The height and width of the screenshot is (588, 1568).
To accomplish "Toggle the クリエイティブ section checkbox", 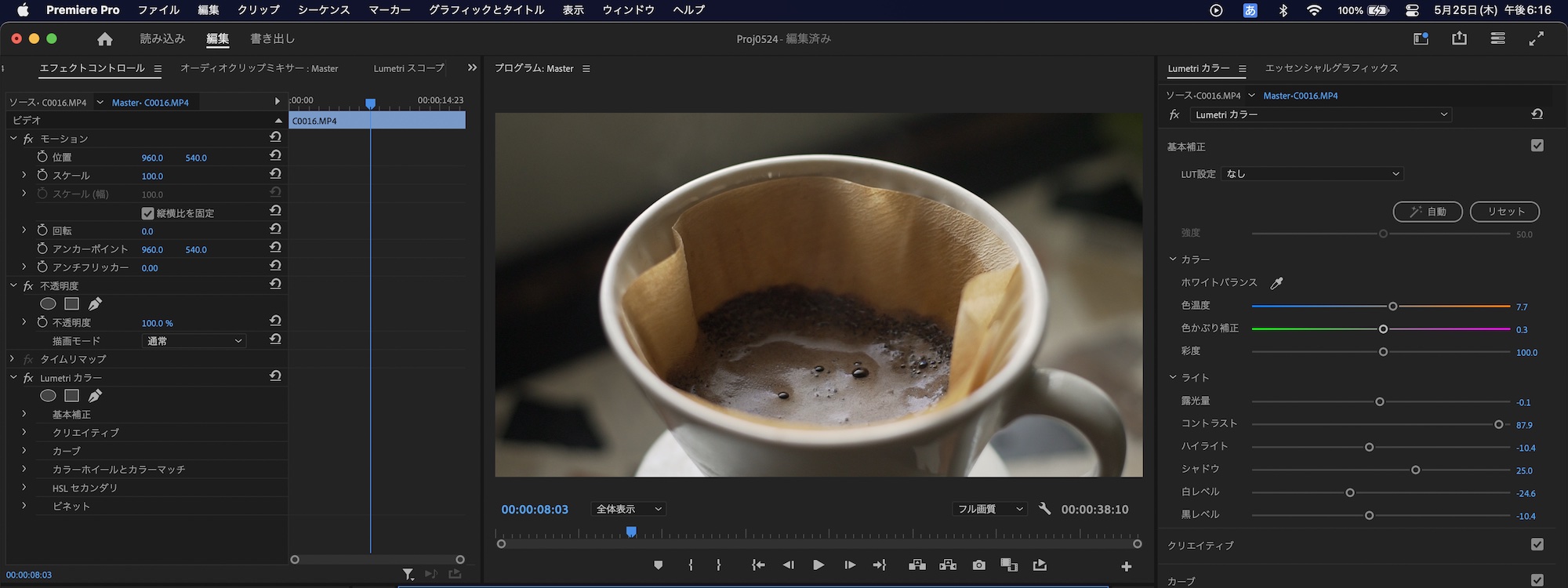I will pos(1537,545).
